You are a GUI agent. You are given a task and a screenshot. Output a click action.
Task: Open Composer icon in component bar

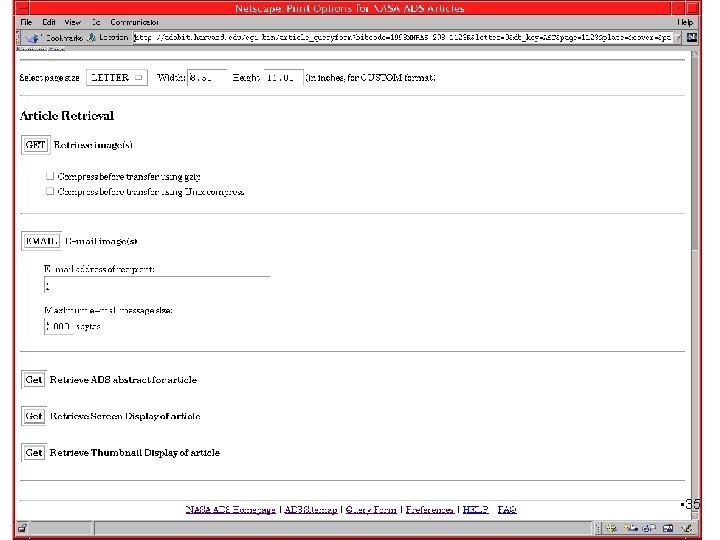(686, 528)
